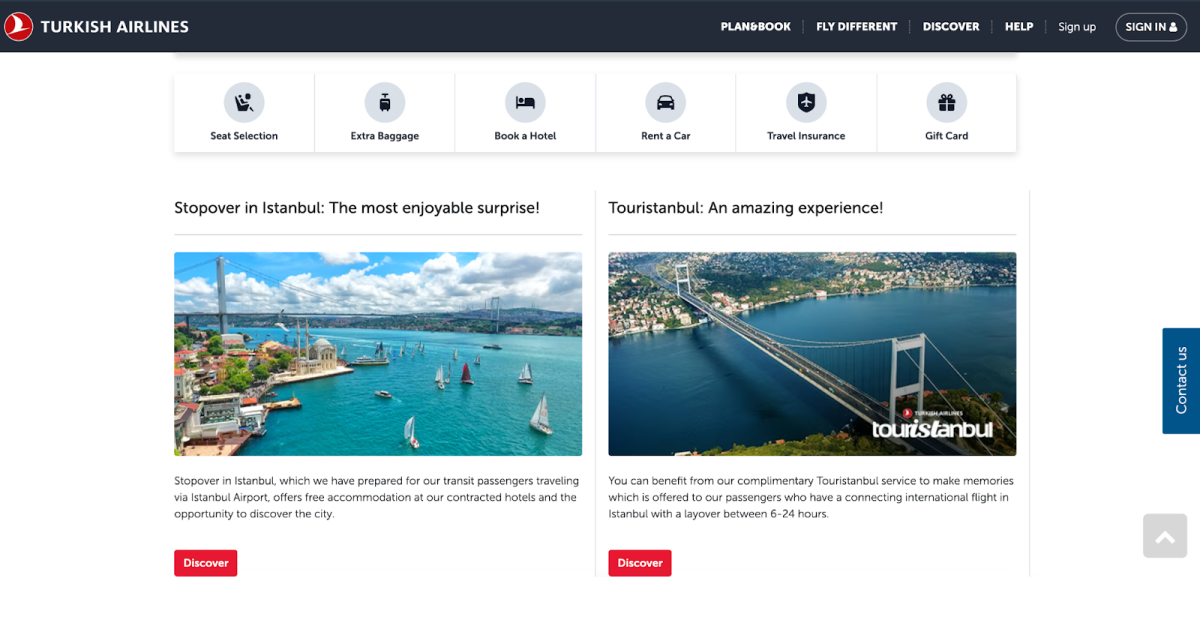The image size is (1200, 630).
Task: Open the PLAN&BOOK menu
Action: point(755,27)
